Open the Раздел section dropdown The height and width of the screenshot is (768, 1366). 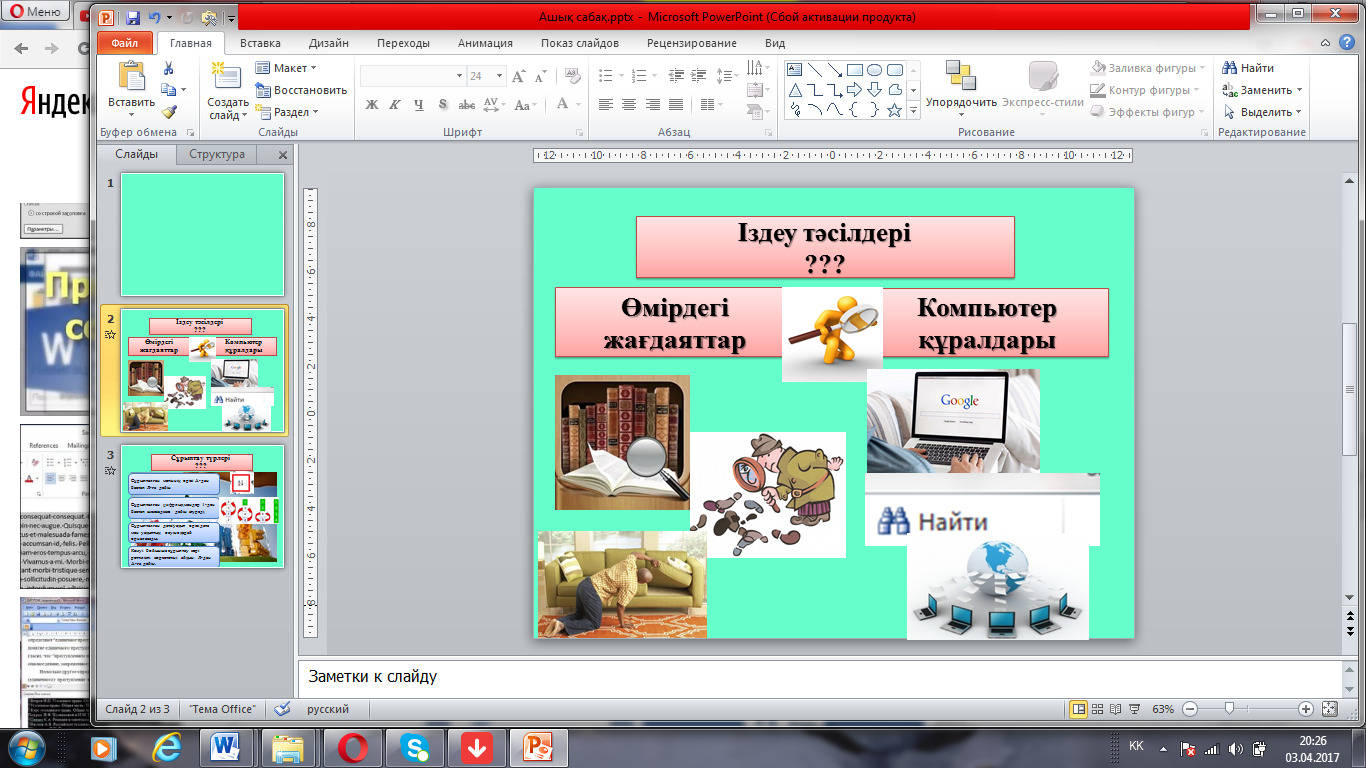point(287,112)
